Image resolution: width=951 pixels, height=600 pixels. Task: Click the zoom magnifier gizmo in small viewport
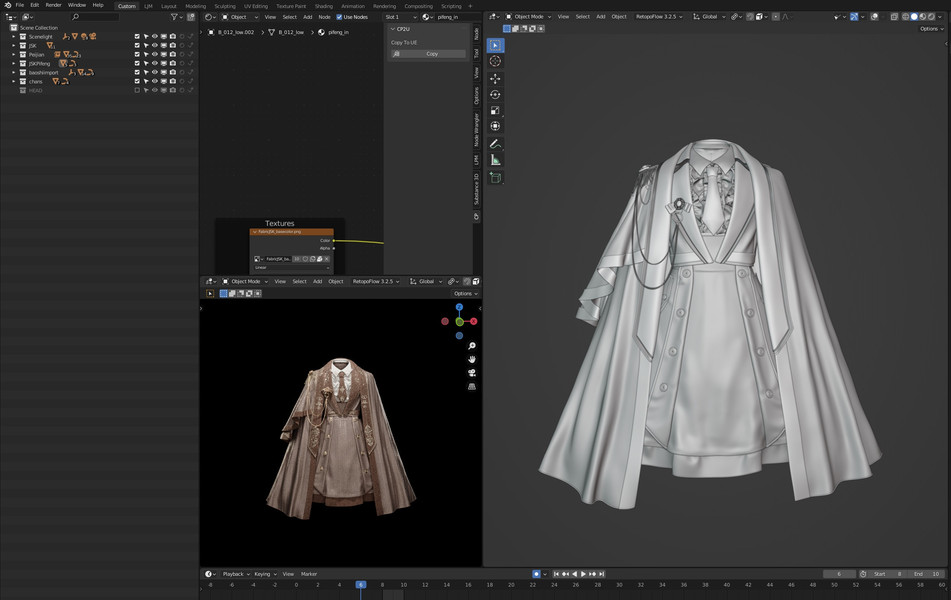pyautogui.click(x=471, y=346)
